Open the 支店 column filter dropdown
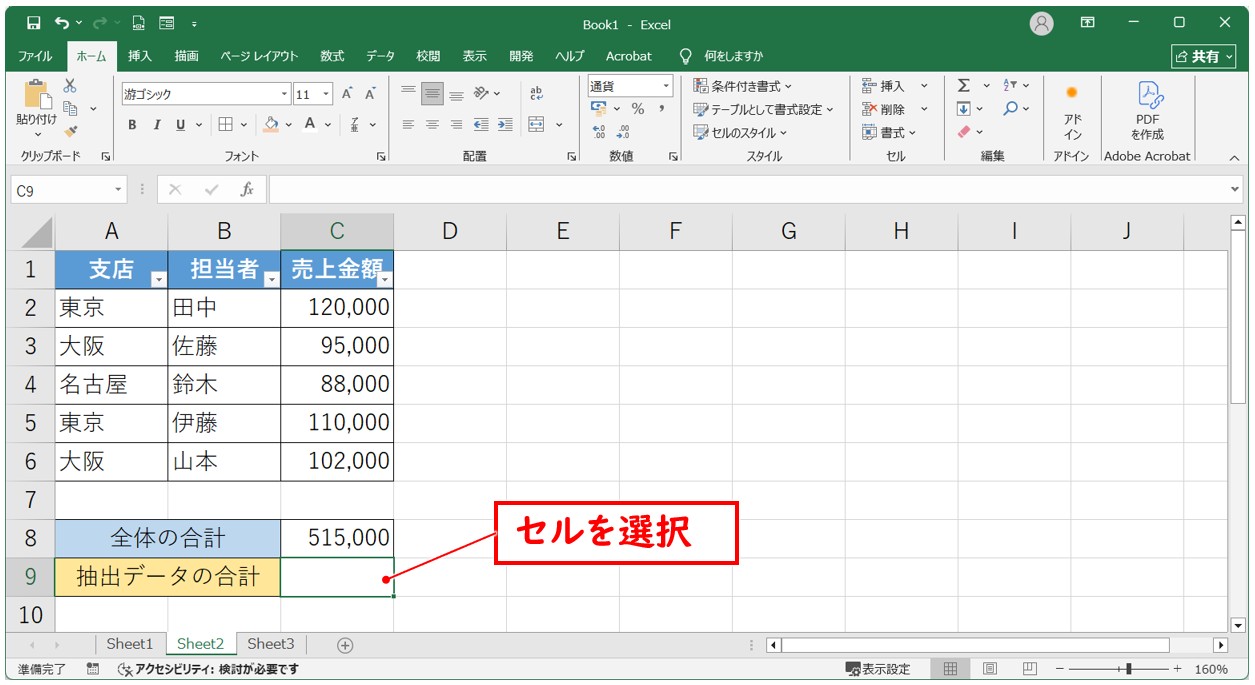The image size is (1255, 685). 158,280
